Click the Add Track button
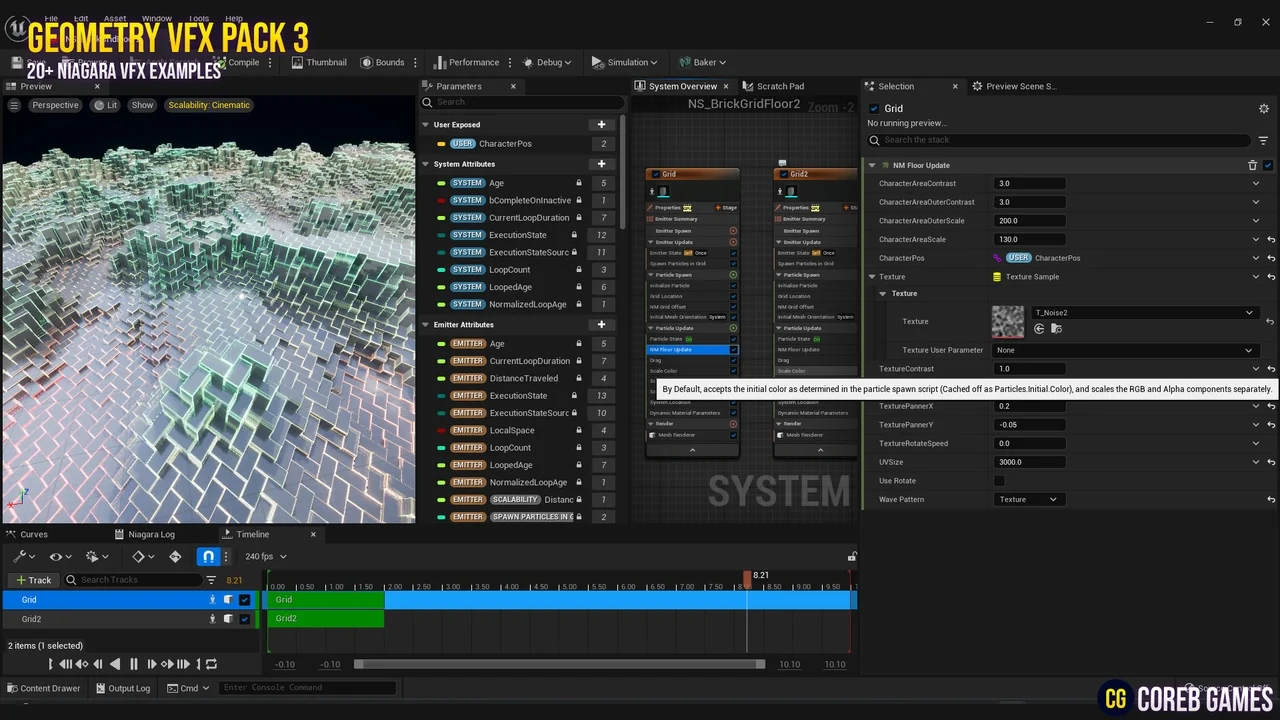This screenshot has height=720, width=1280. tap(33, 580)
